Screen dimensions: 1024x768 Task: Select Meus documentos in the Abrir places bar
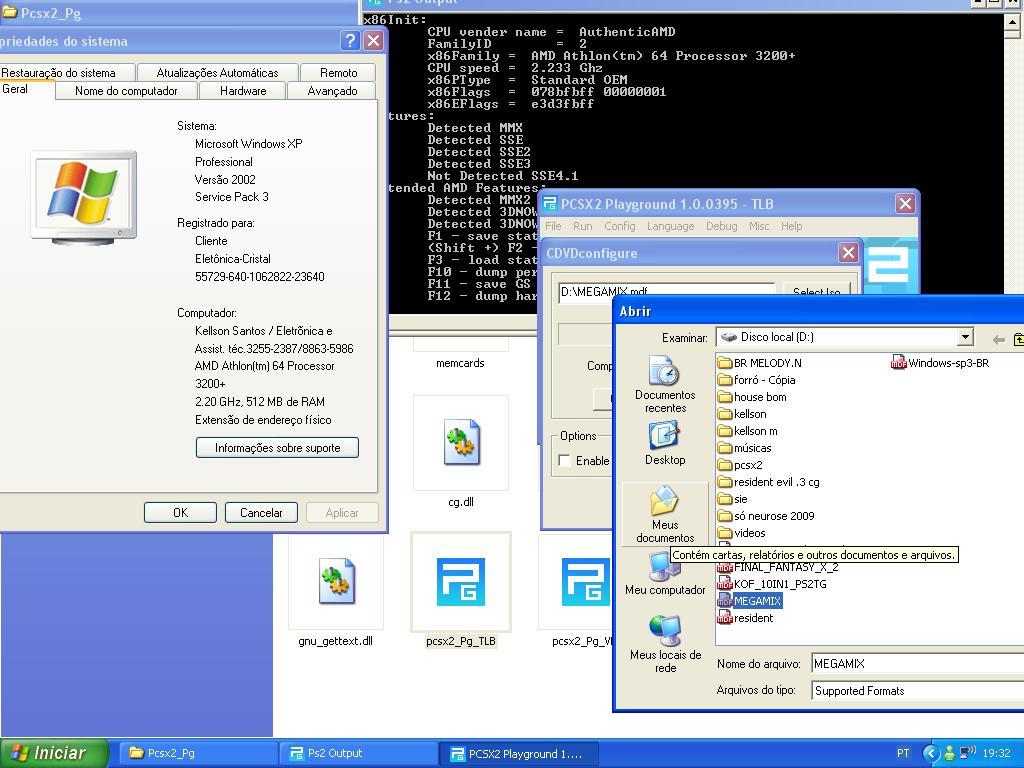click(x=665, y=515)
